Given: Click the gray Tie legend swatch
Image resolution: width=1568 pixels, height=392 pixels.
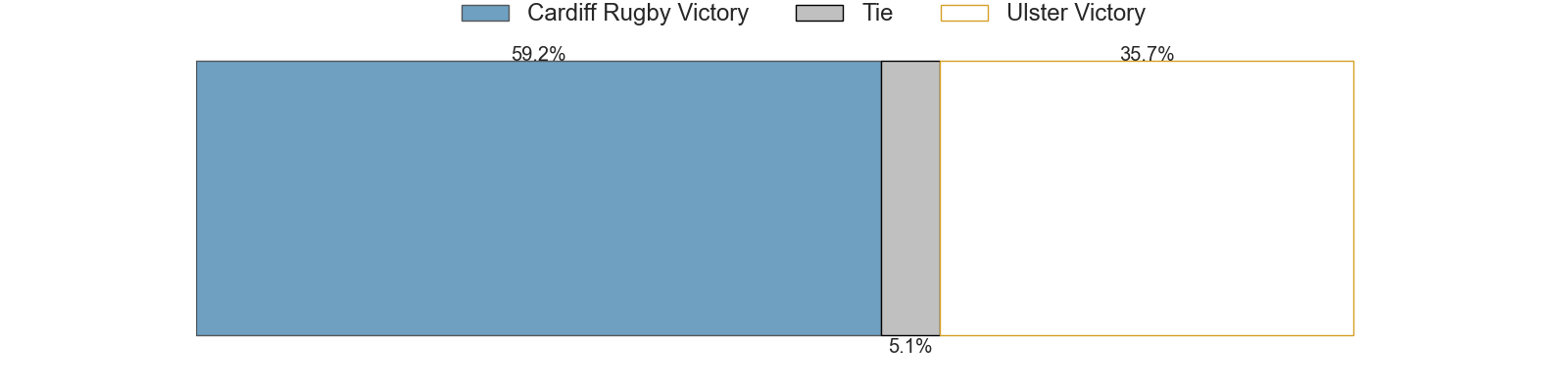Looking at the screenshot, I should point(819,13).
